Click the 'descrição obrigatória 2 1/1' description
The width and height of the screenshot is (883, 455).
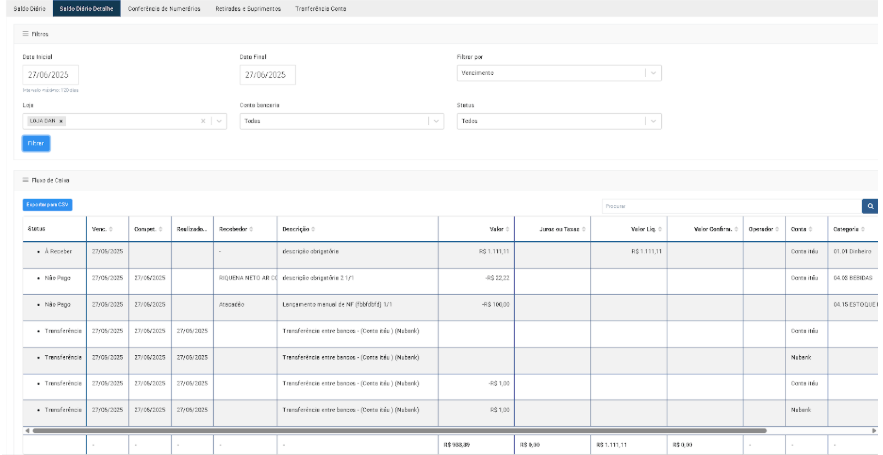[320, 278]
